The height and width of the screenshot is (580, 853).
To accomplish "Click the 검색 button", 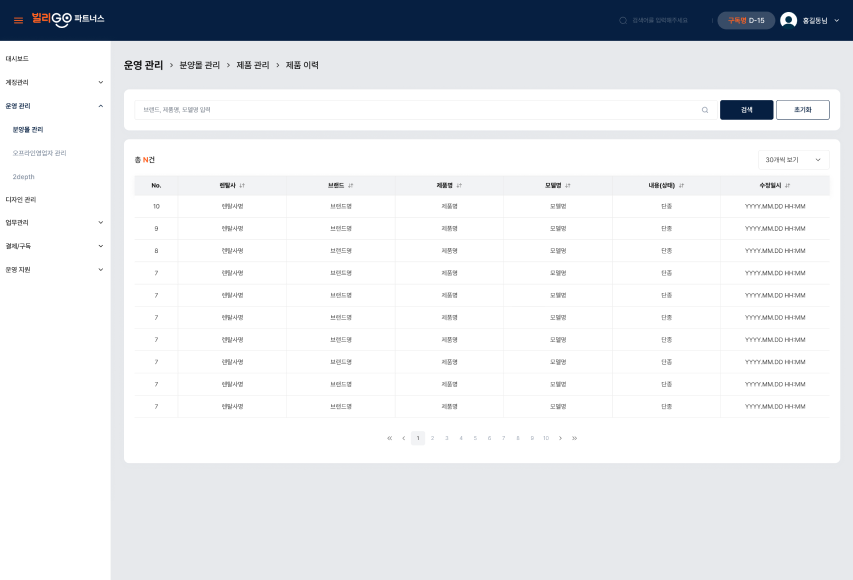I will point(746,110).
